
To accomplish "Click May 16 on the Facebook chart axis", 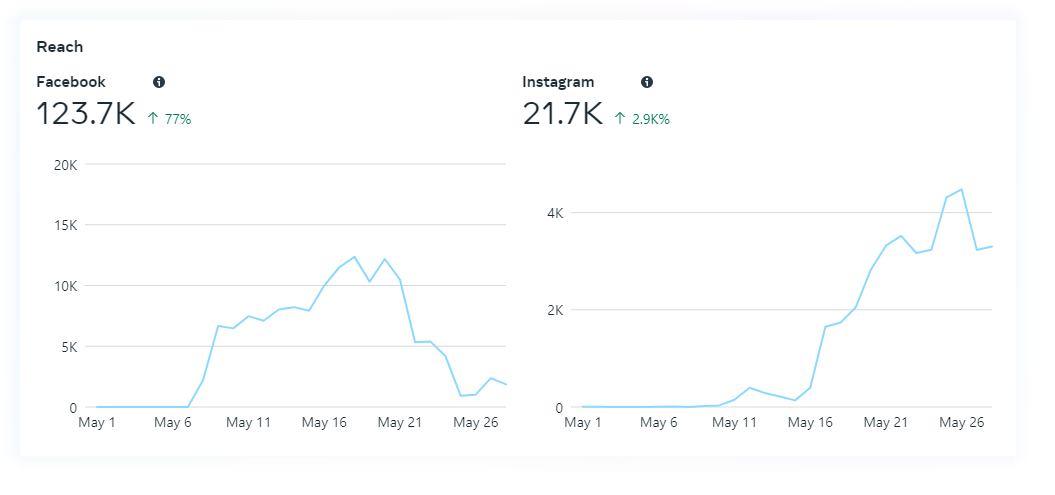I will tap(324, 423).
